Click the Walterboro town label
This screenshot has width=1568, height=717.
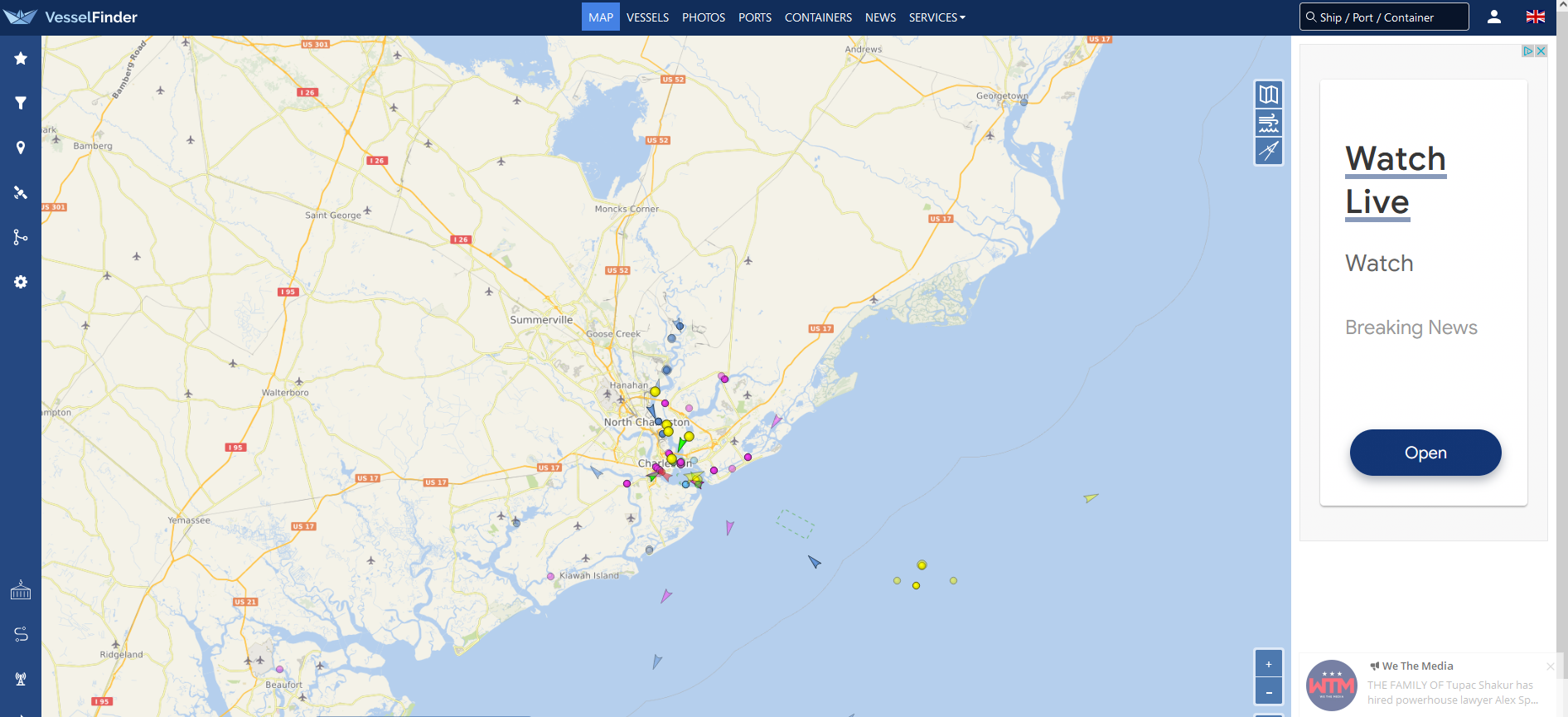coord(285,393)
